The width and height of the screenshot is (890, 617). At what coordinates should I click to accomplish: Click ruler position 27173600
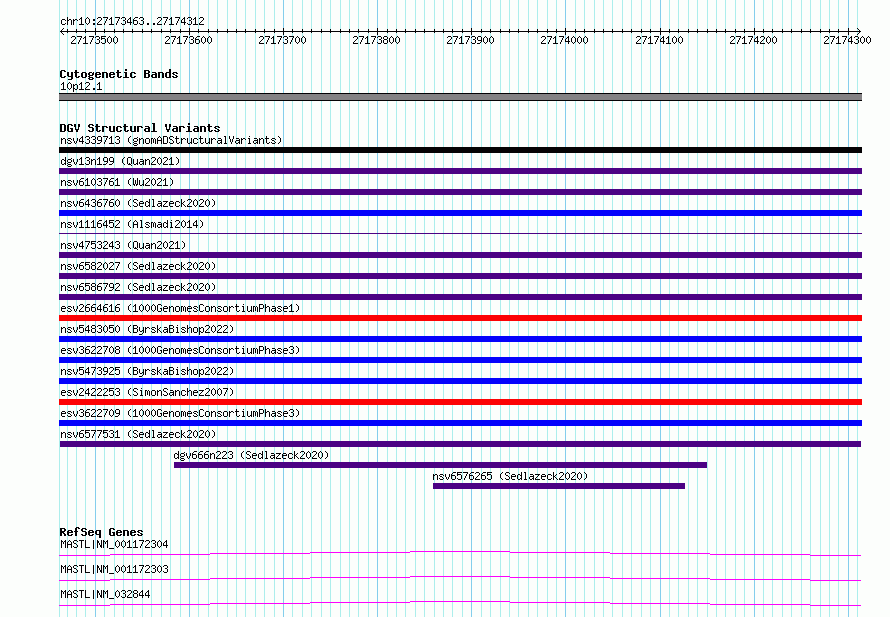[188, 40]
